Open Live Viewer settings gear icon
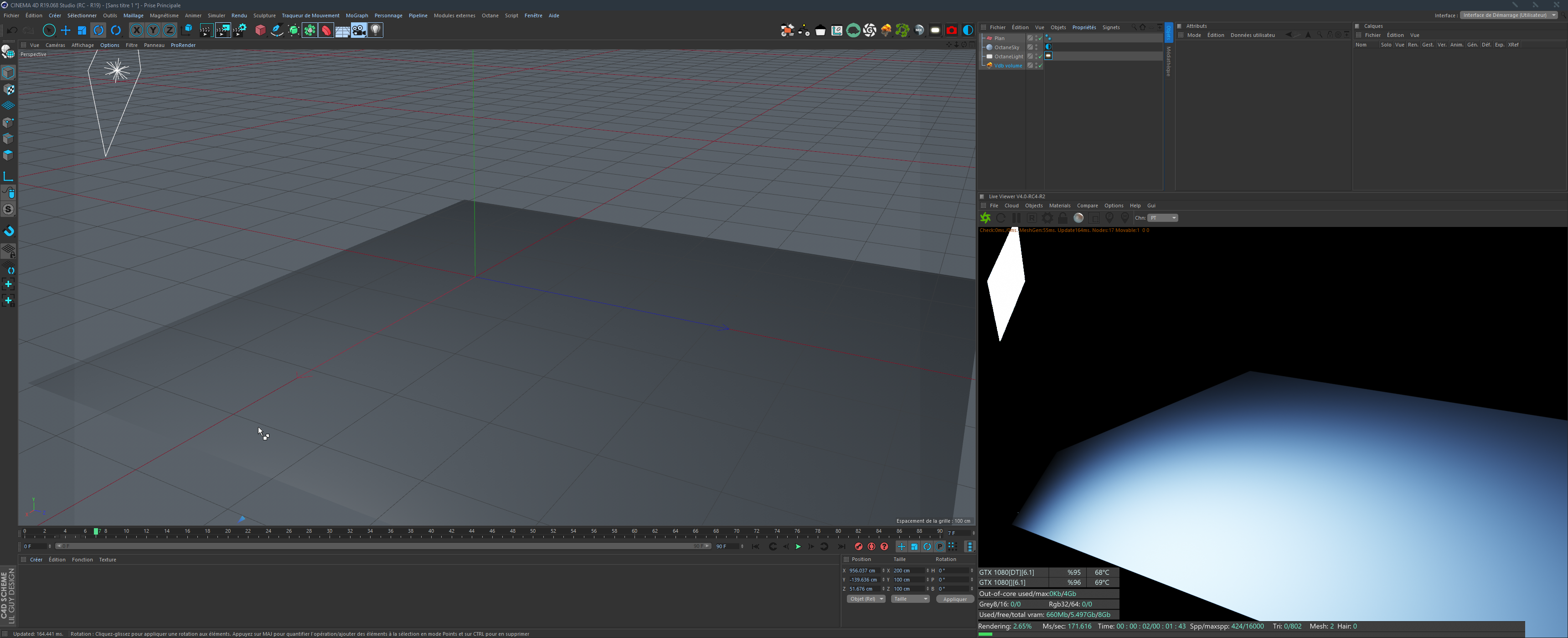 1047,218
